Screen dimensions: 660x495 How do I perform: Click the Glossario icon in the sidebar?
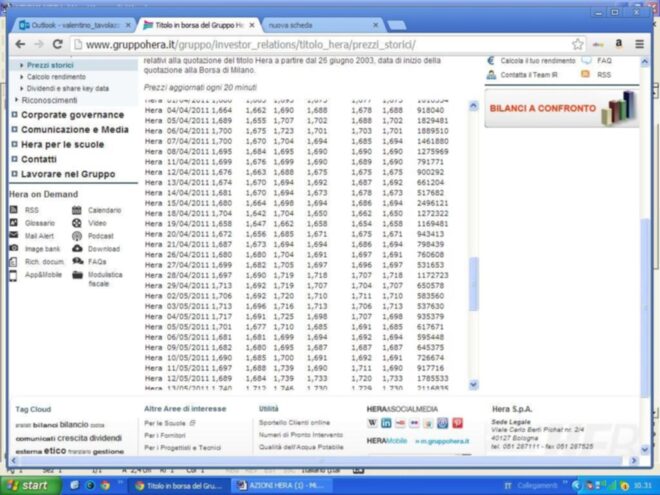click(14, 223)
